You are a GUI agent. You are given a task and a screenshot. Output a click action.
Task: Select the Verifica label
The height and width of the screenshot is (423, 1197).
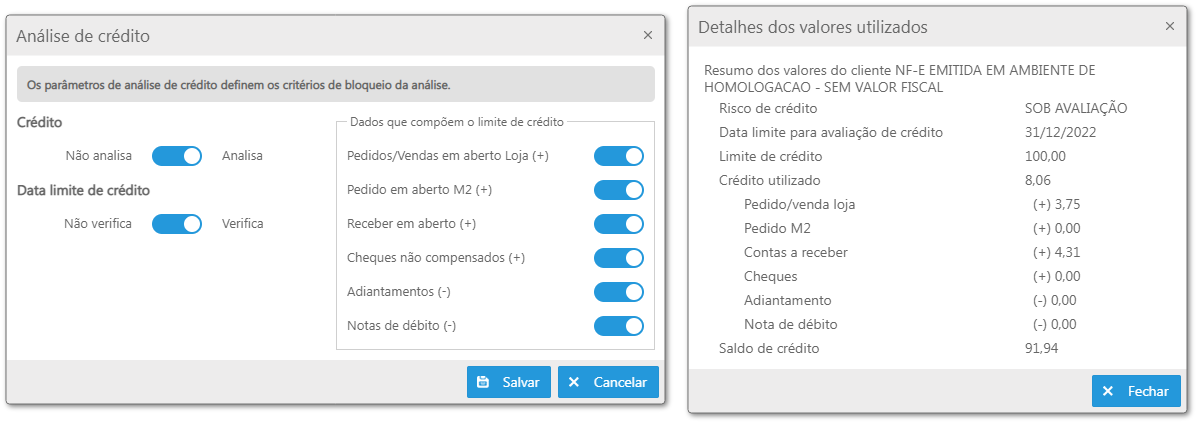[243, 224]
